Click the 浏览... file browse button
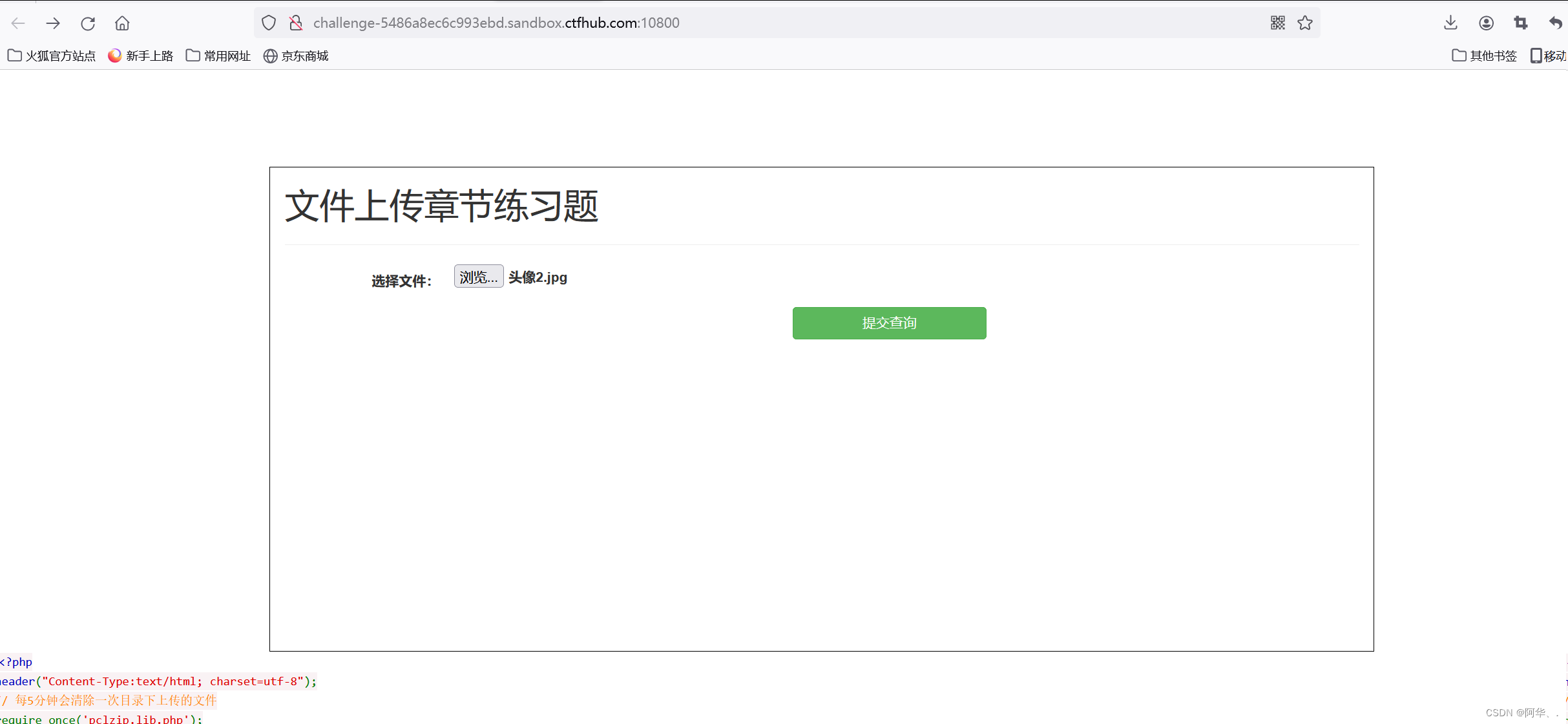 tap(478, 277)
